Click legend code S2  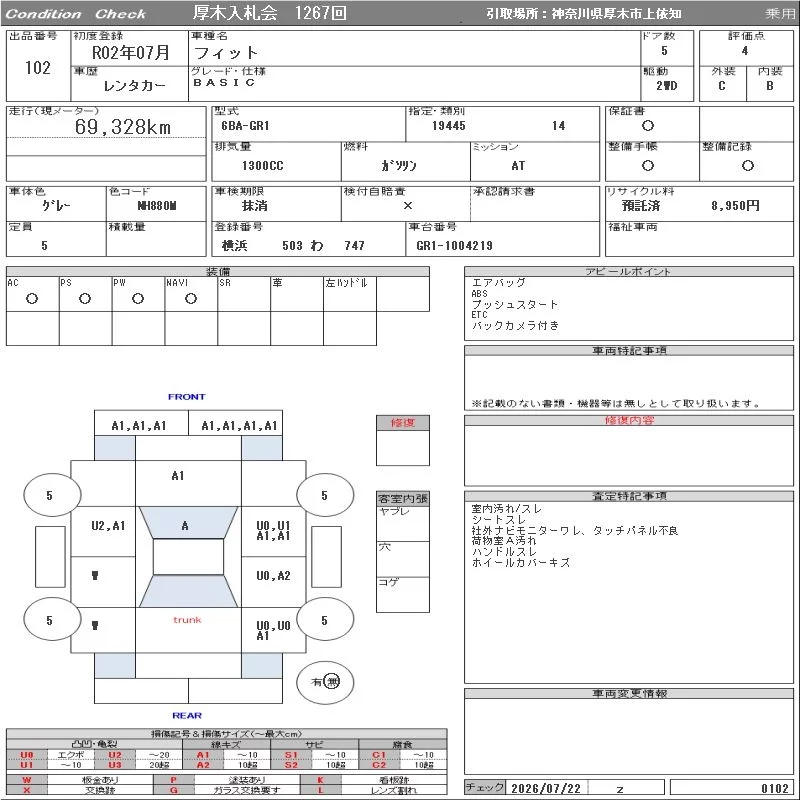291,765
